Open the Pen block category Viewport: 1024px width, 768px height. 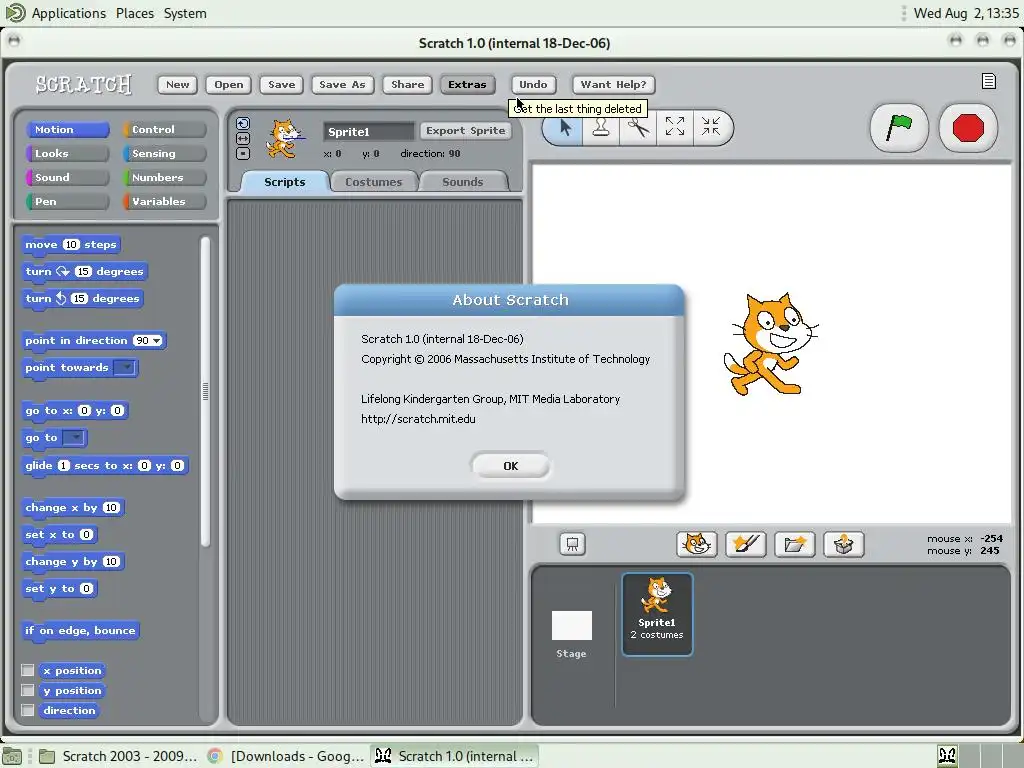click(x=67, y=201)
